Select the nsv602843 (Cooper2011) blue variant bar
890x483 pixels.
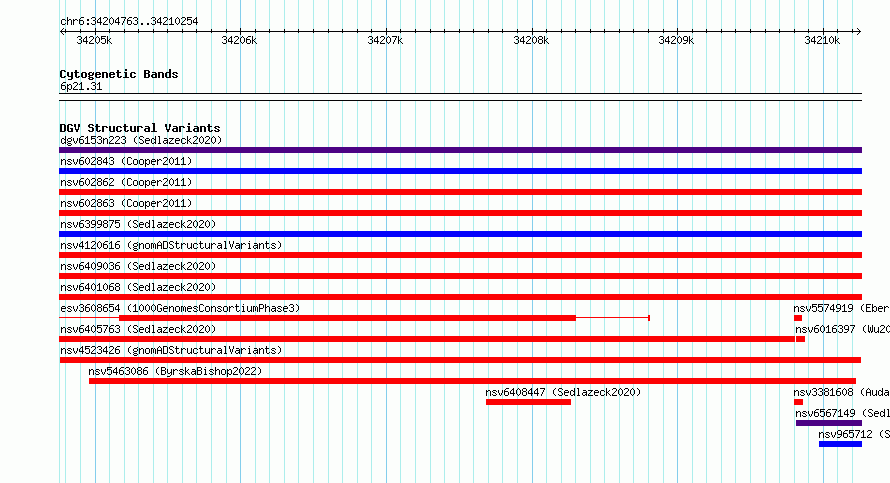[460, 171]
